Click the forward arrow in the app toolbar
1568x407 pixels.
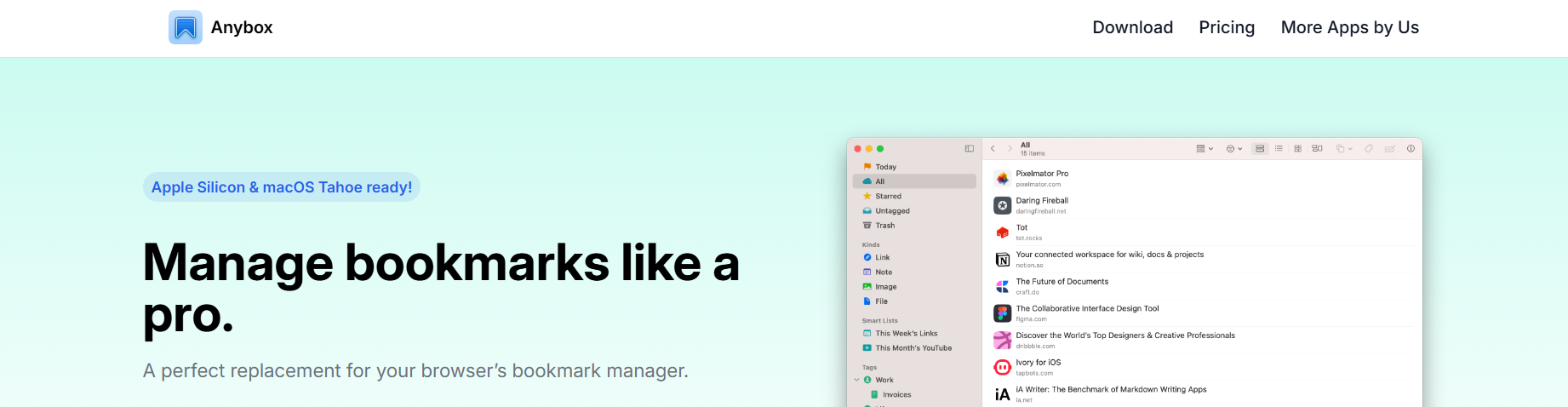coord(1010,149)
